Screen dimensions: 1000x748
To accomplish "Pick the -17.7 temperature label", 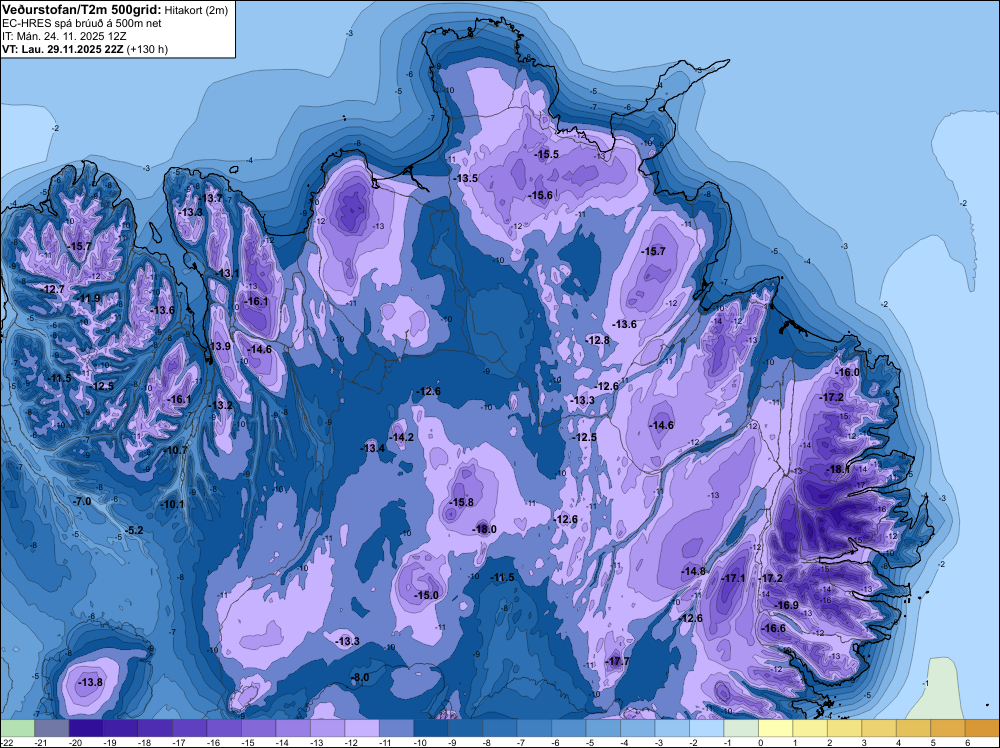I will point(617,662).
